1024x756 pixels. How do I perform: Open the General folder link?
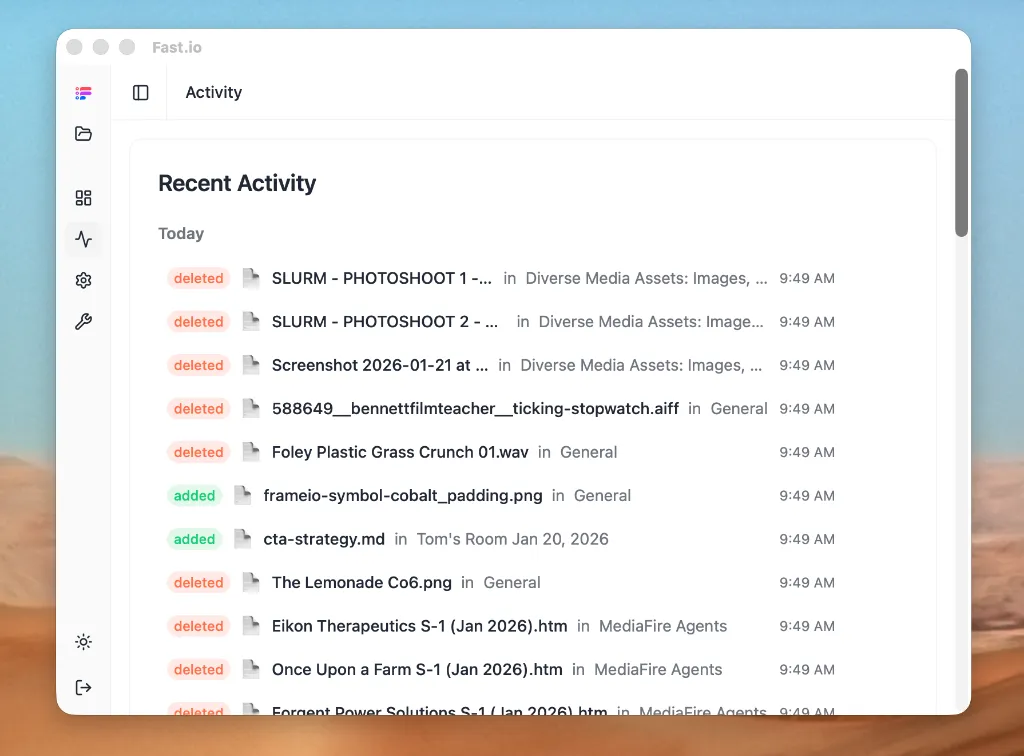pos(588,452)
